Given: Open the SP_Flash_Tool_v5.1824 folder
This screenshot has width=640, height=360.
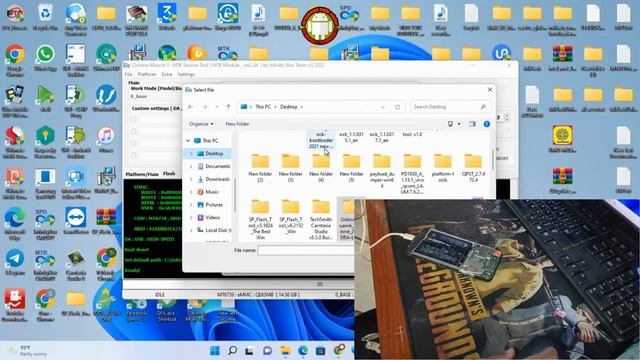Looking at the screenshot, I should click(260, 219).
